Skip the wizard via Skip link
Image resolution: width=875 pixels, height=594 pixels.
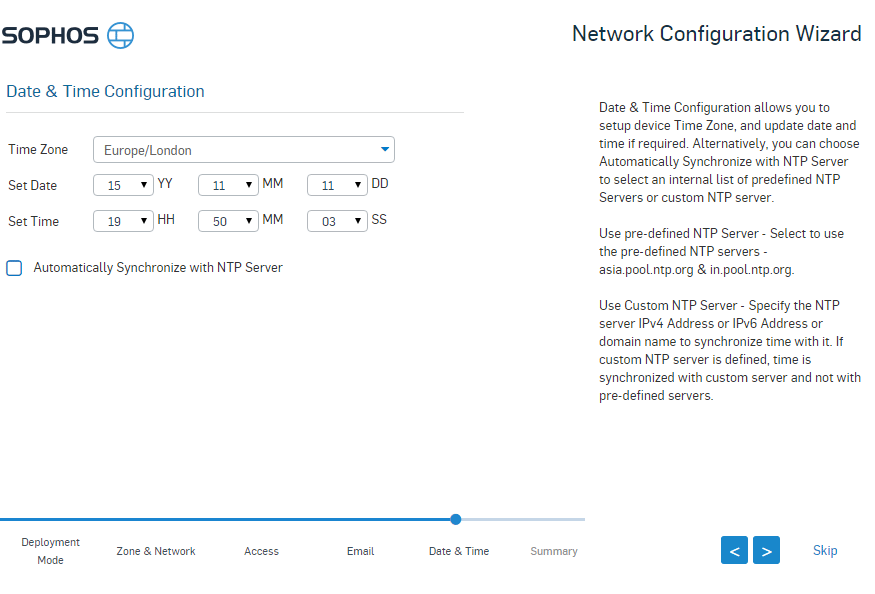(x=825, y=550)
